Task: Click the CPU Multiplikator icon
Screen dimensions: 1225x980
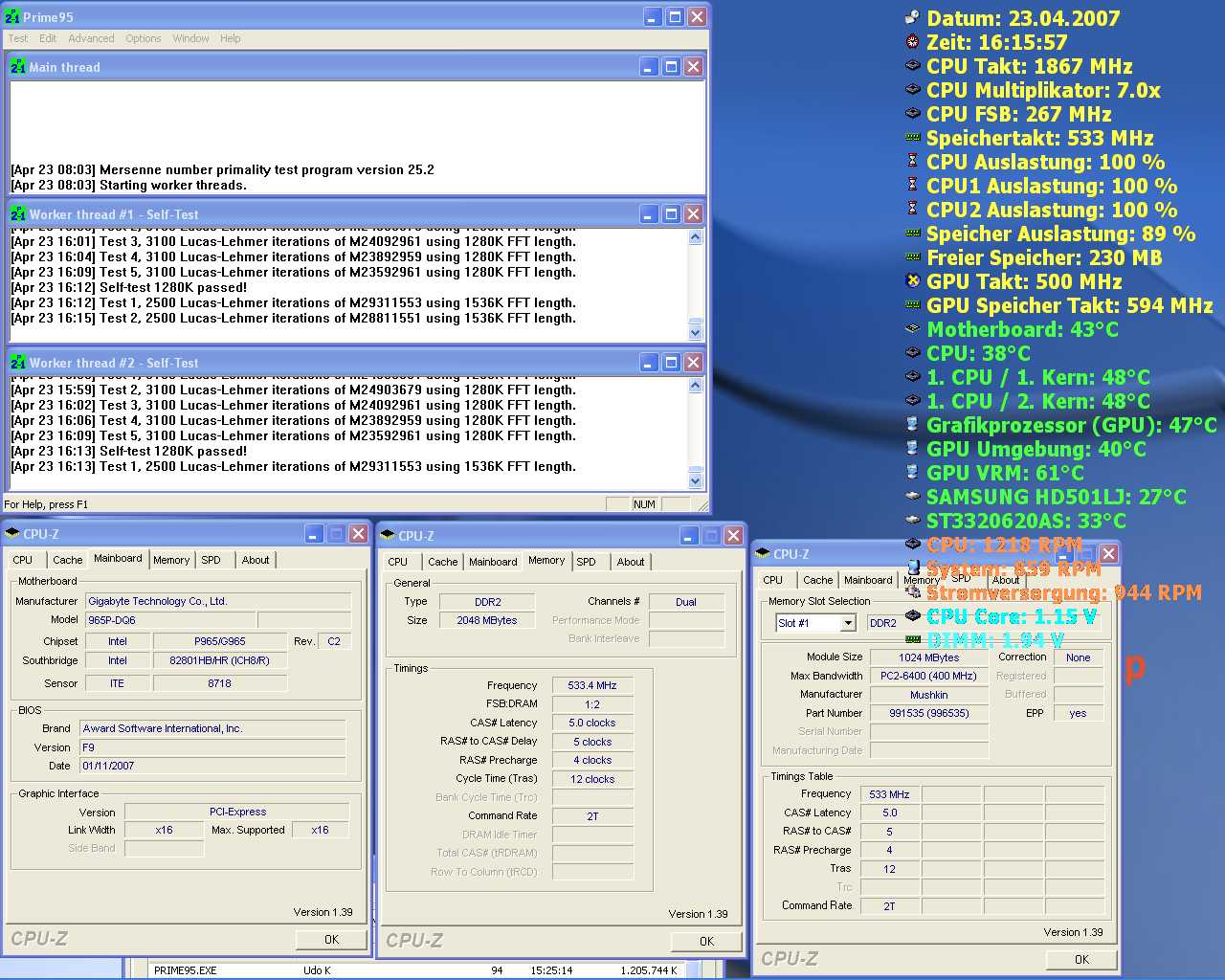Action: pos(912,89)
